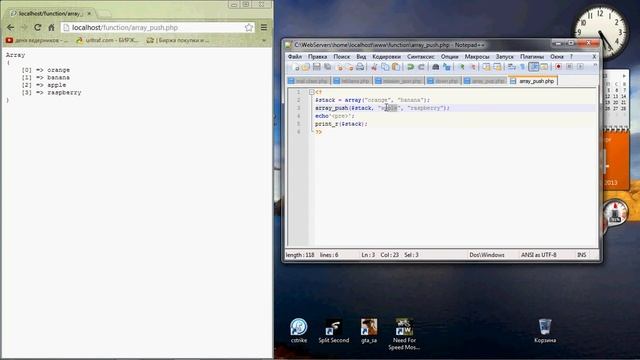Image resolution: width=640 pixels, height=360 pixels.
Task: Open the Плагины menu
Action: (x=532, y=57)
